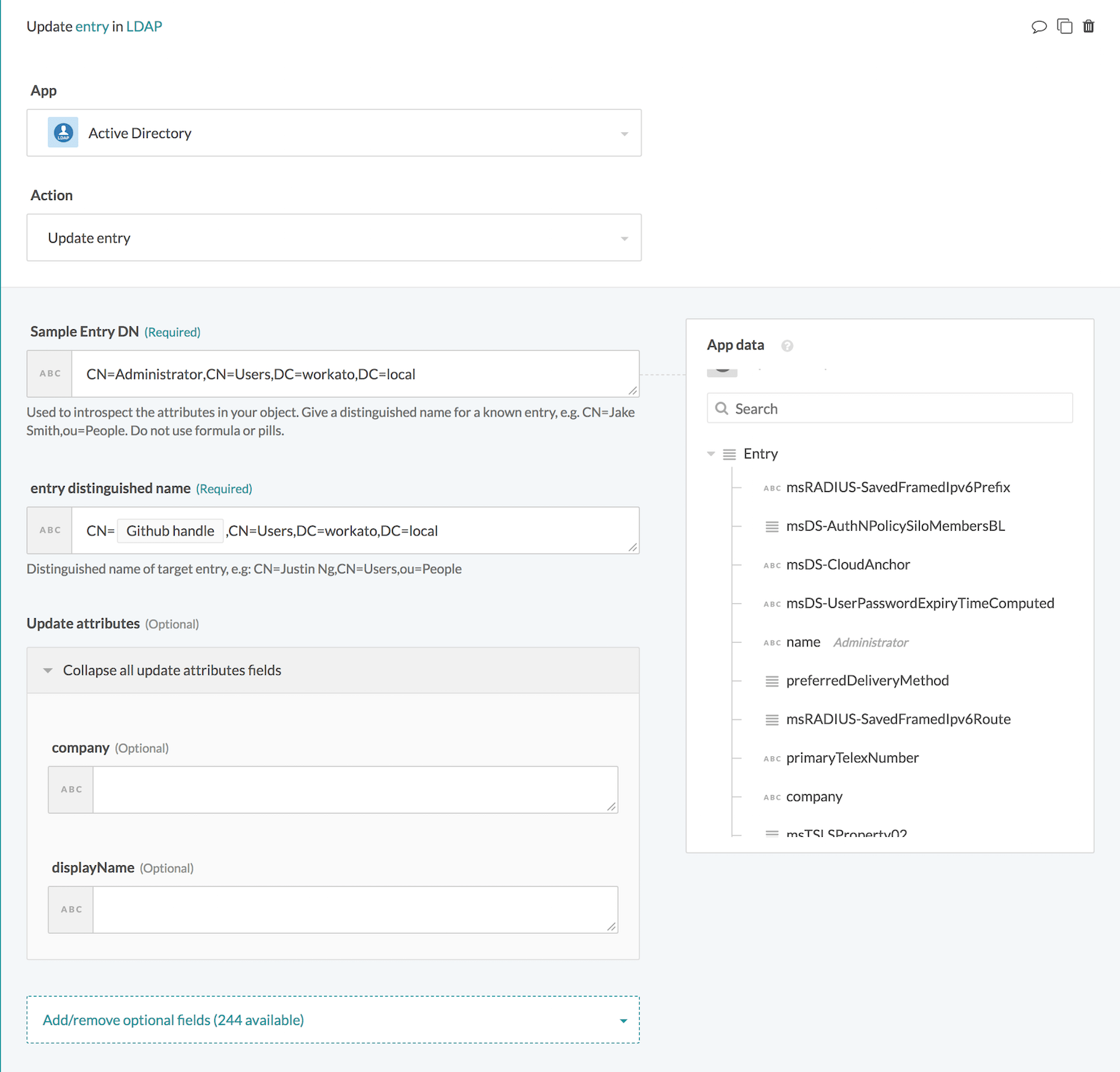Click the Active Directory LDAP icon

pos(63,133)
